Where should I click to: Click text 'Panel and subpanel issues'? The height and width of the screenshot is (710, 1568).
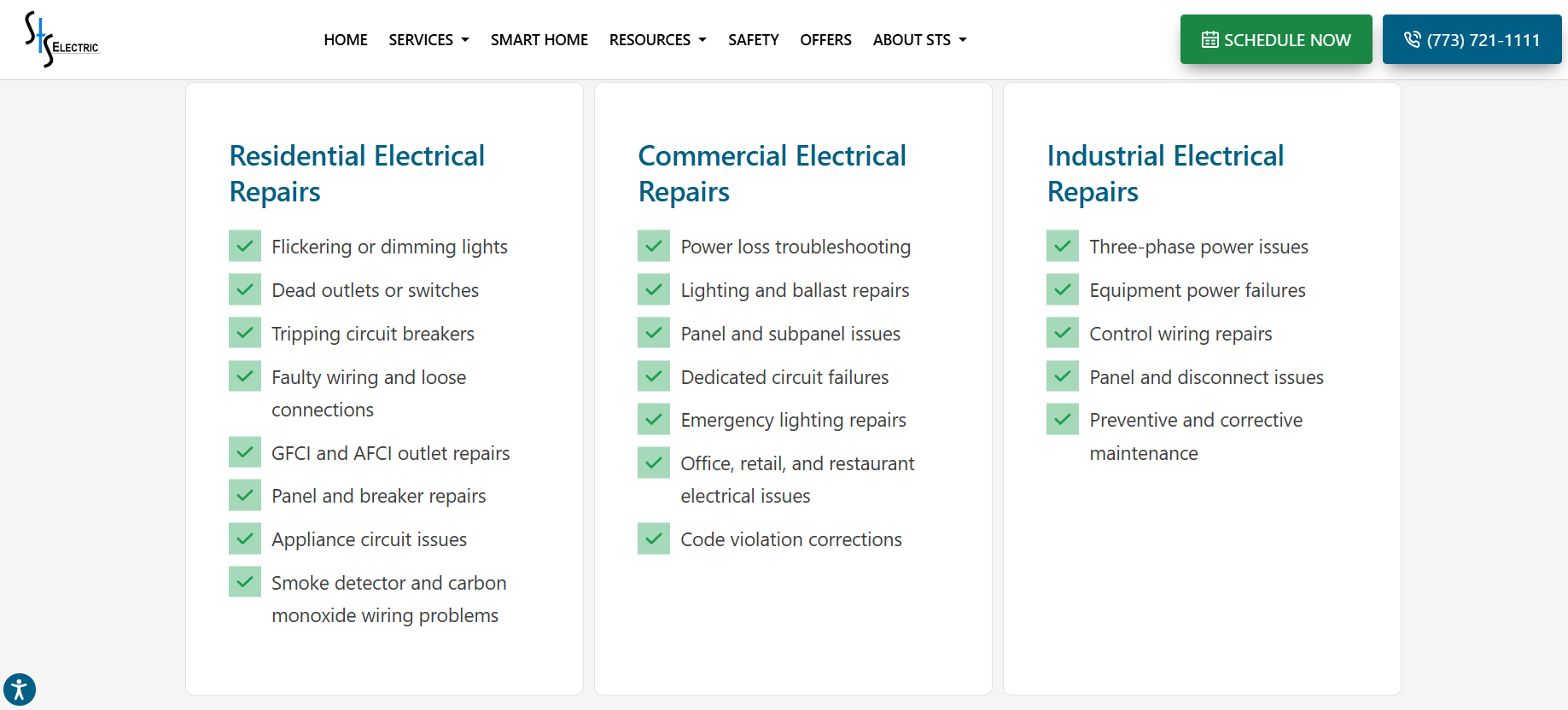tap(790, 334)
